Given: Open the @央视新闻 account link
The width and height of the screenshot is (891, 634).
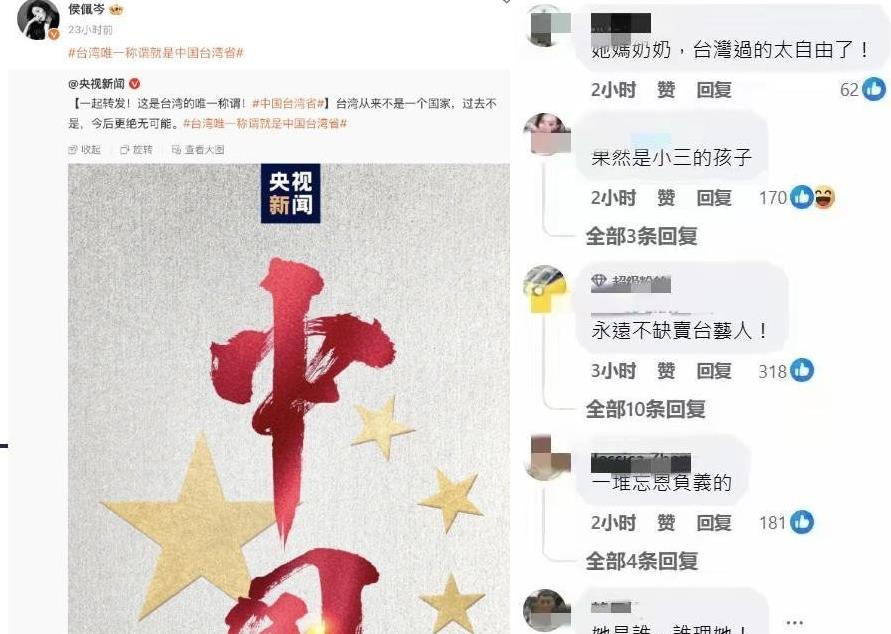Looking at the screenshot, I should point(96,84).
